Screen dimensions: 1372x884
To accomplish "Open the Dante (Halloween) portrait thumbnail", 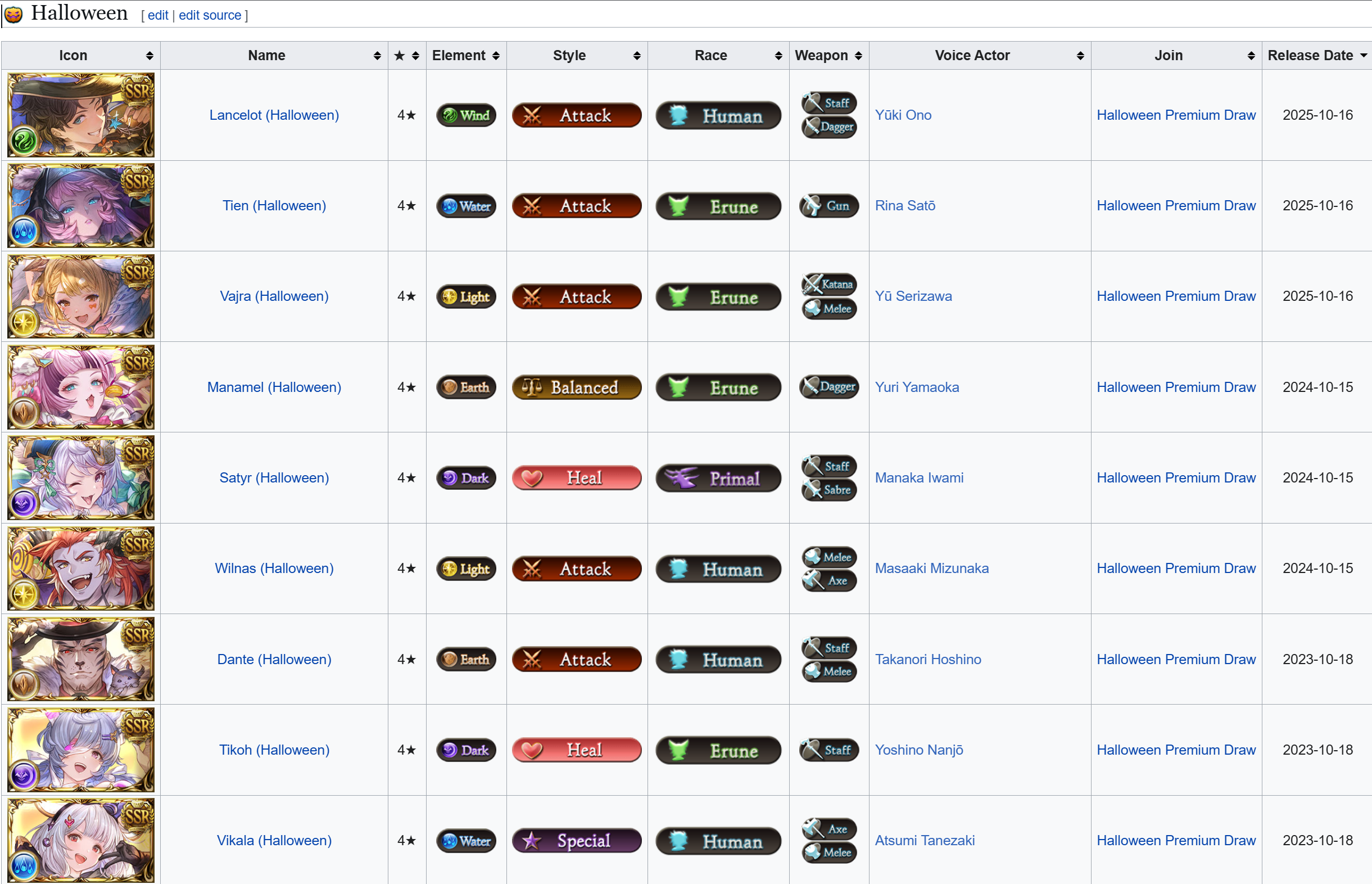I will [81, 659].
